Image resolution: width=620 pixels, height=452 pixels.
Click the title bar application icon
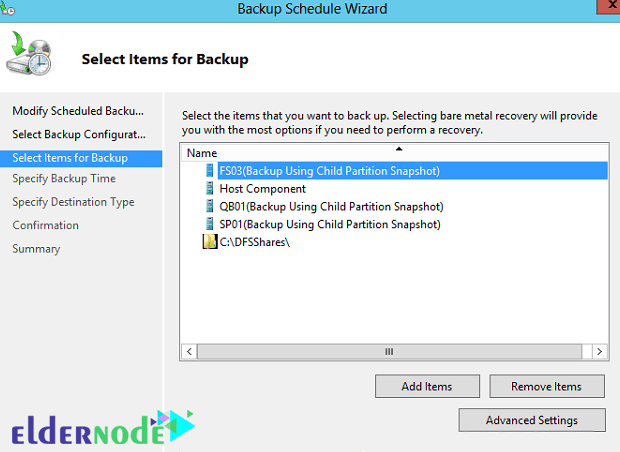(x=8, y=8)
